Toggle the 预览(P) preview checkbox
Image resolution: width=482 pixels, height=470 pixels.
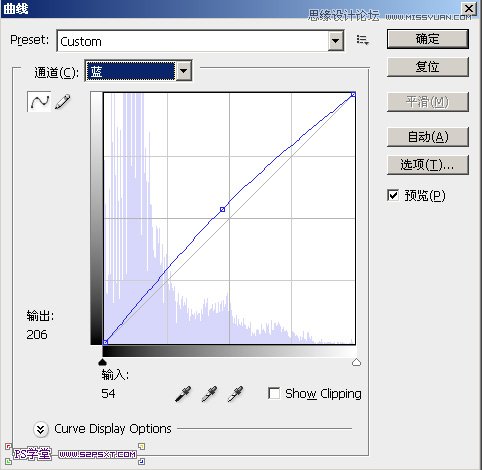pyautogui.click(x=393, y=195)
